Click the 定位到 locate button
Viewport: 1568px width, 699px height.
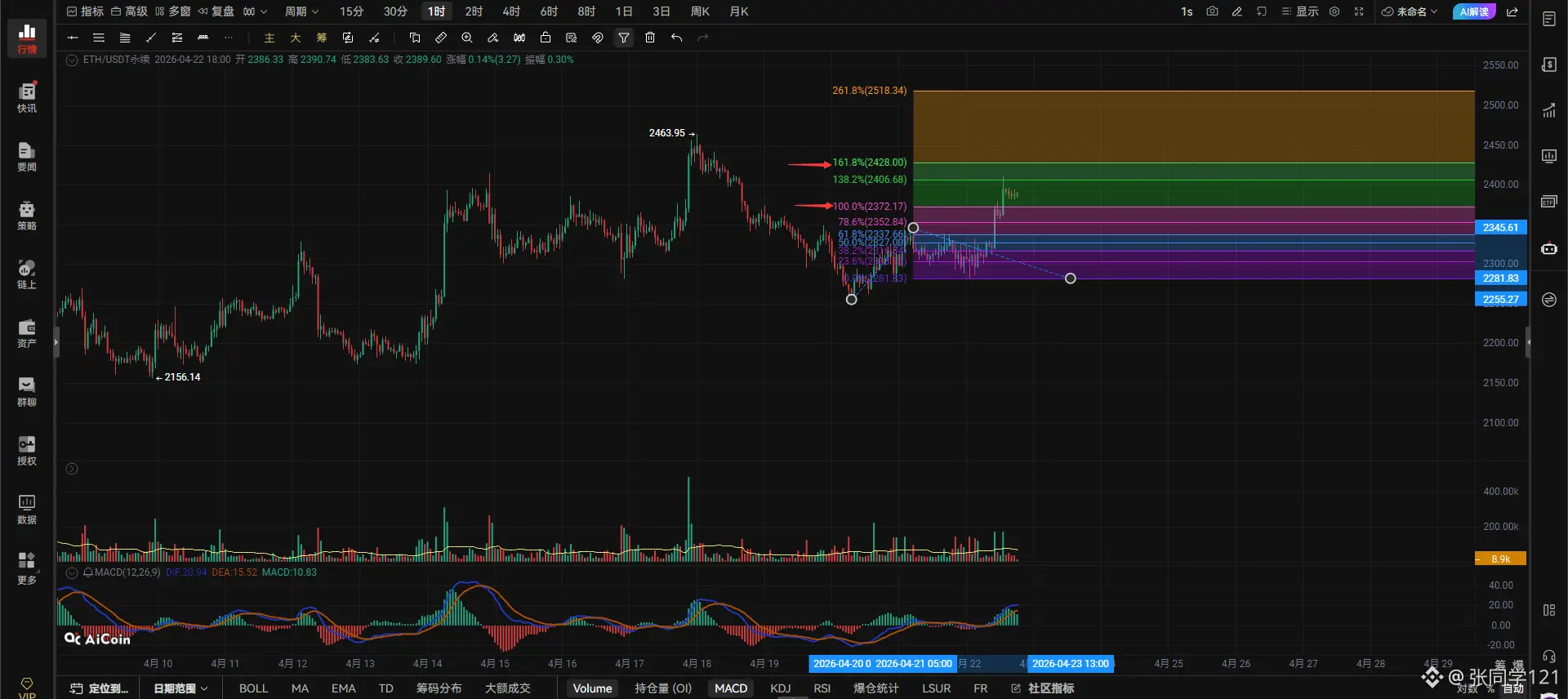point(100,688)
